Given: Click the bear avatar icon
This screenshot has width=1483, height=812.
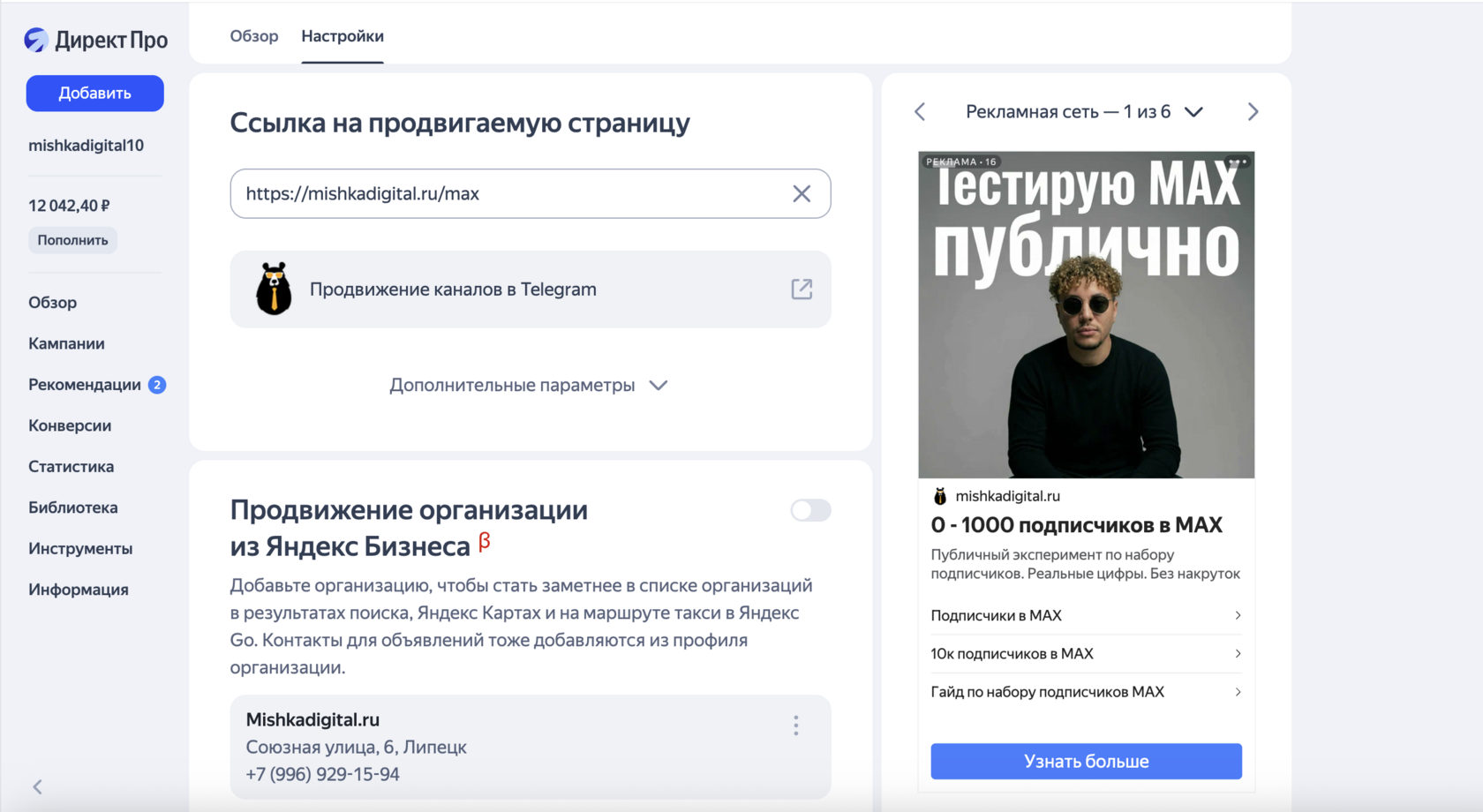Looking at the screenshot, I should point(274,289).
